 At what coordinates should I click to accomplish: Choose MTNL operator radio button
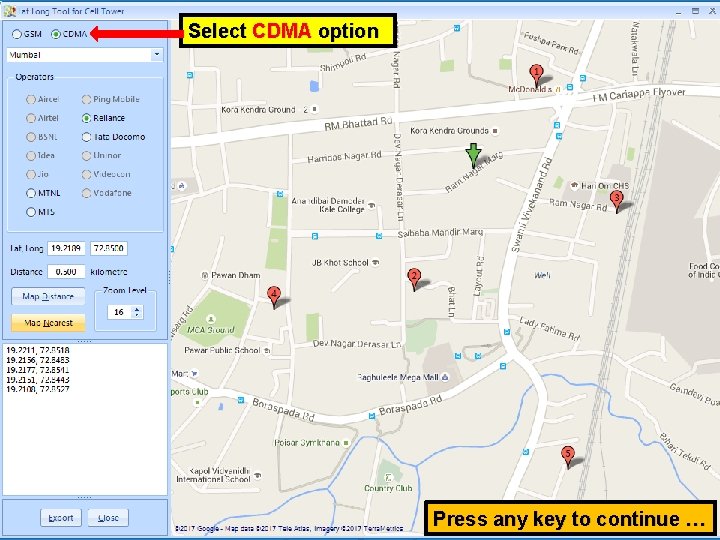[x=31, y=193]
